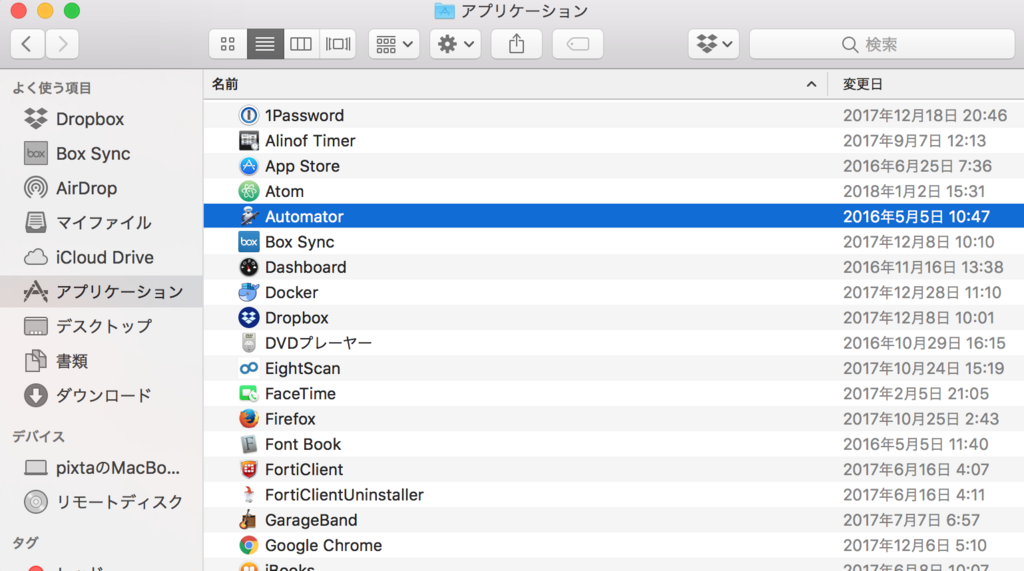Open マイファイル in the sidebar
Image resolution: width=1024 pixels, height=571 pixels.
point(101,223)
